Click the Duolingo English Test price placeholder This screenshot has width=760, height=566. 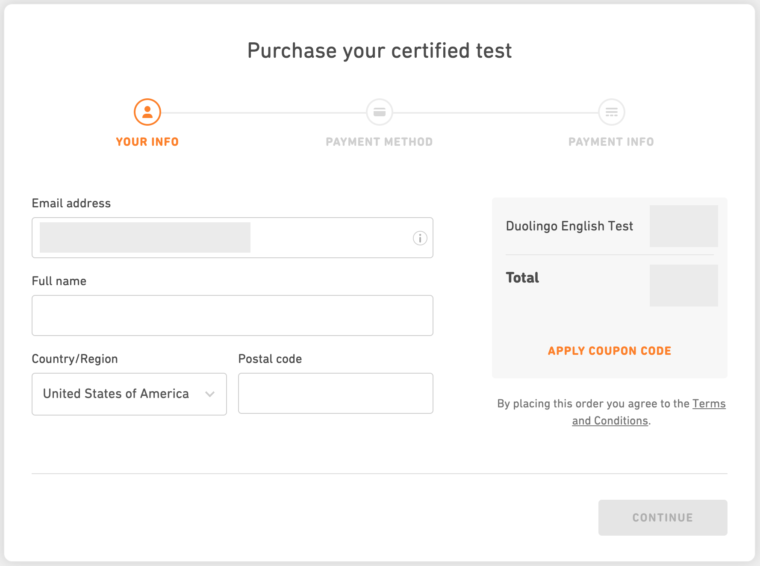684,226
